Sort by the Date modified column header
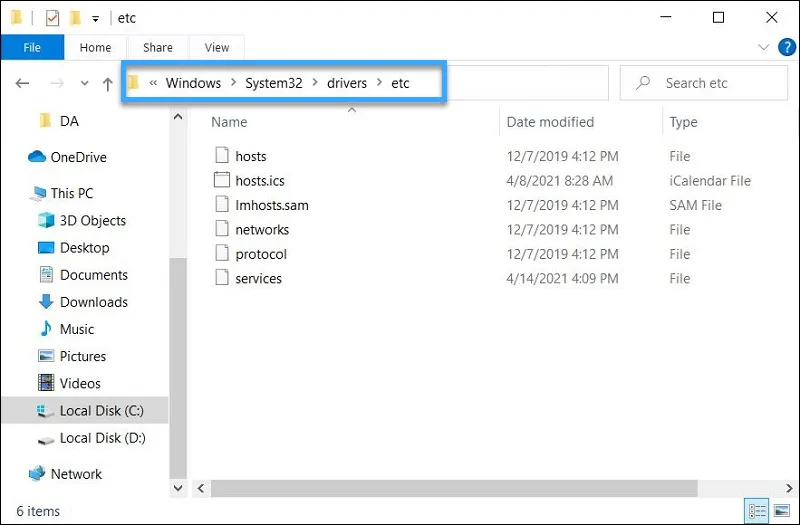800x525 pixels. (x=550, y=122)
